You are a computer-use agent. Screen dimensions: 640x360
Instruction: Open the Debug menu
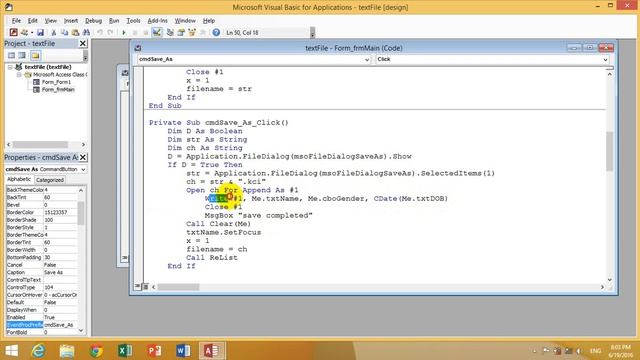click(93, 20)
